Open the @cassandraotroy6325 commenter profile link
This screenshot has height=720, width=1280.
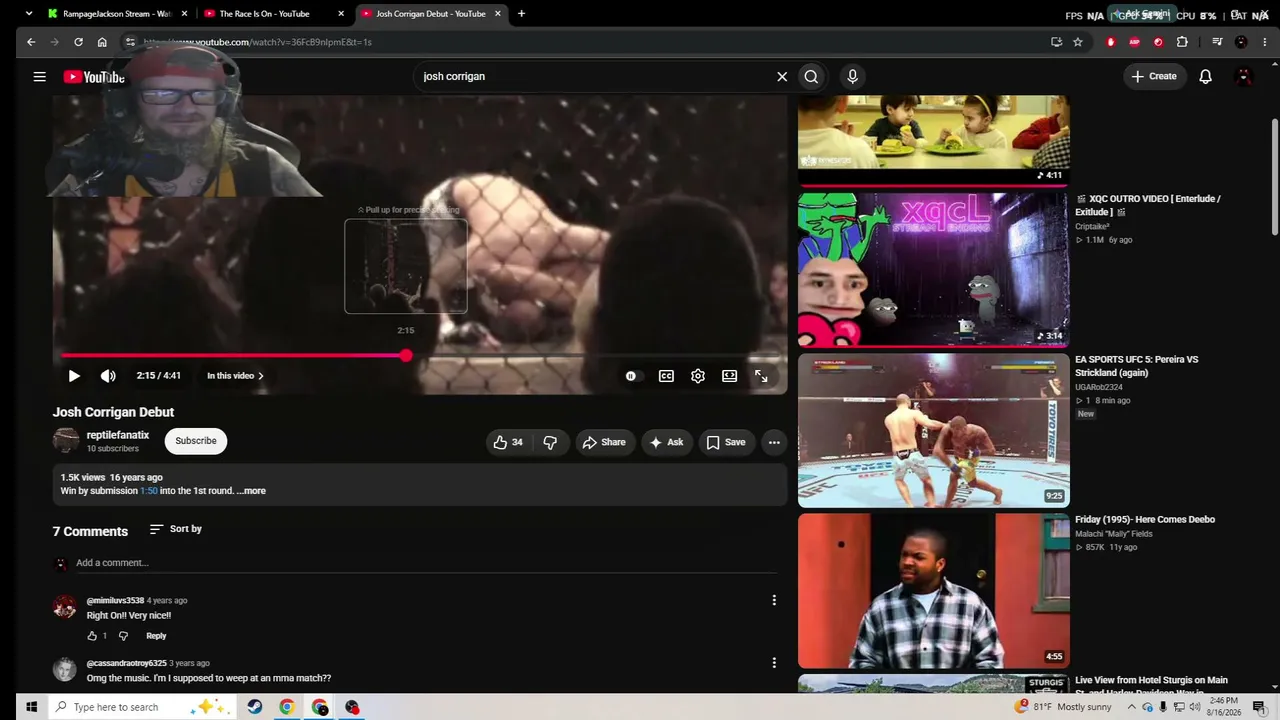coord(127,663)
